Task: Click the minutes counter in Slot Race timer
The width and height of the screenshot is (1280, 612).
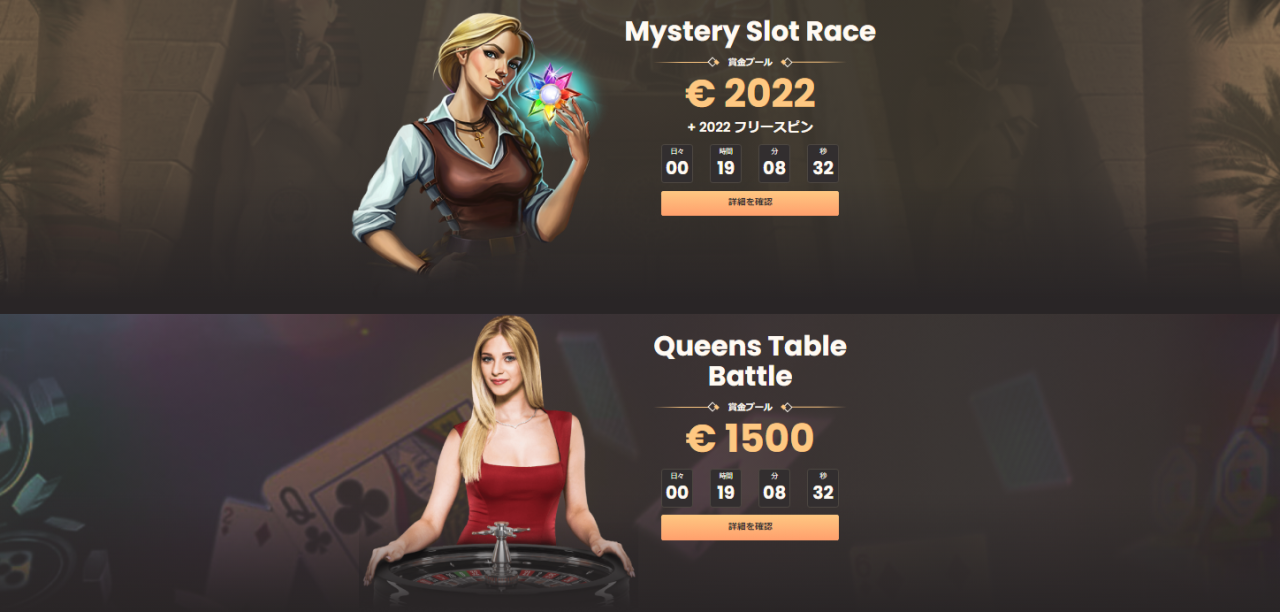Action: tap(774, 163)
